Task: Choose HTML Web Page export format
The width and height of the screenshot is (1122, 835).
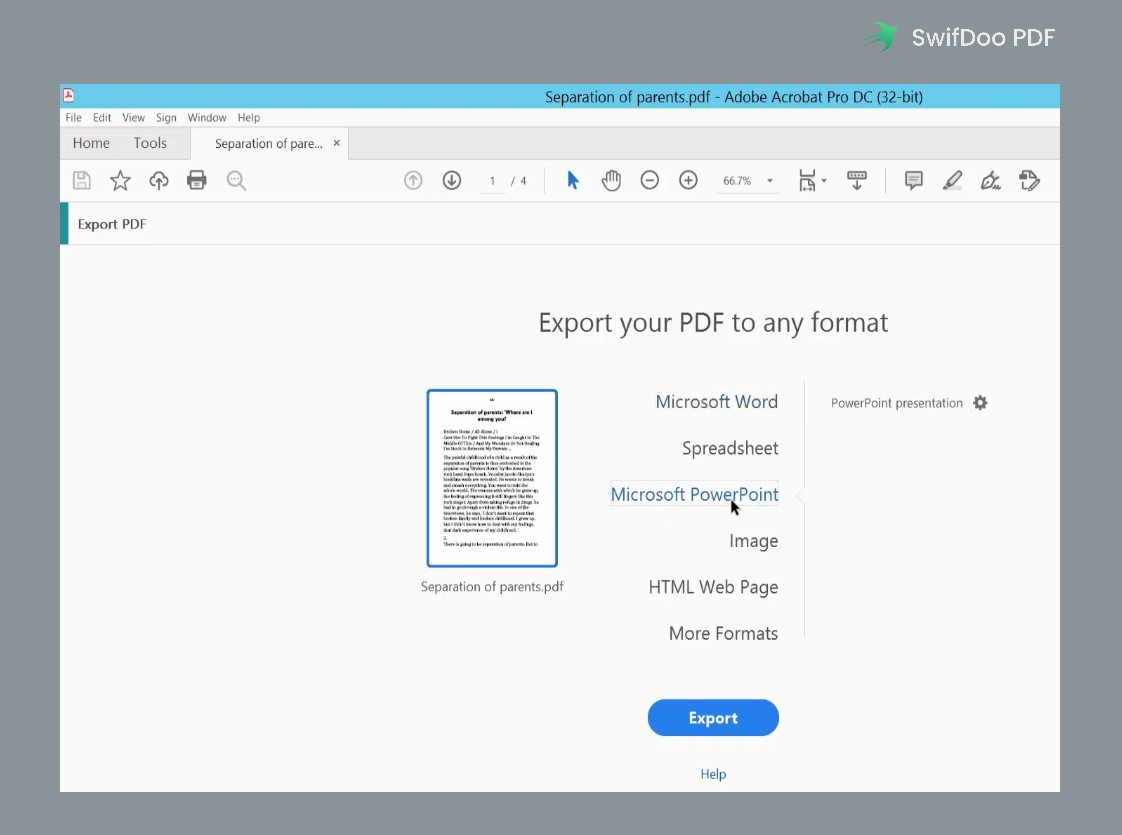Action: click(713, 587)
